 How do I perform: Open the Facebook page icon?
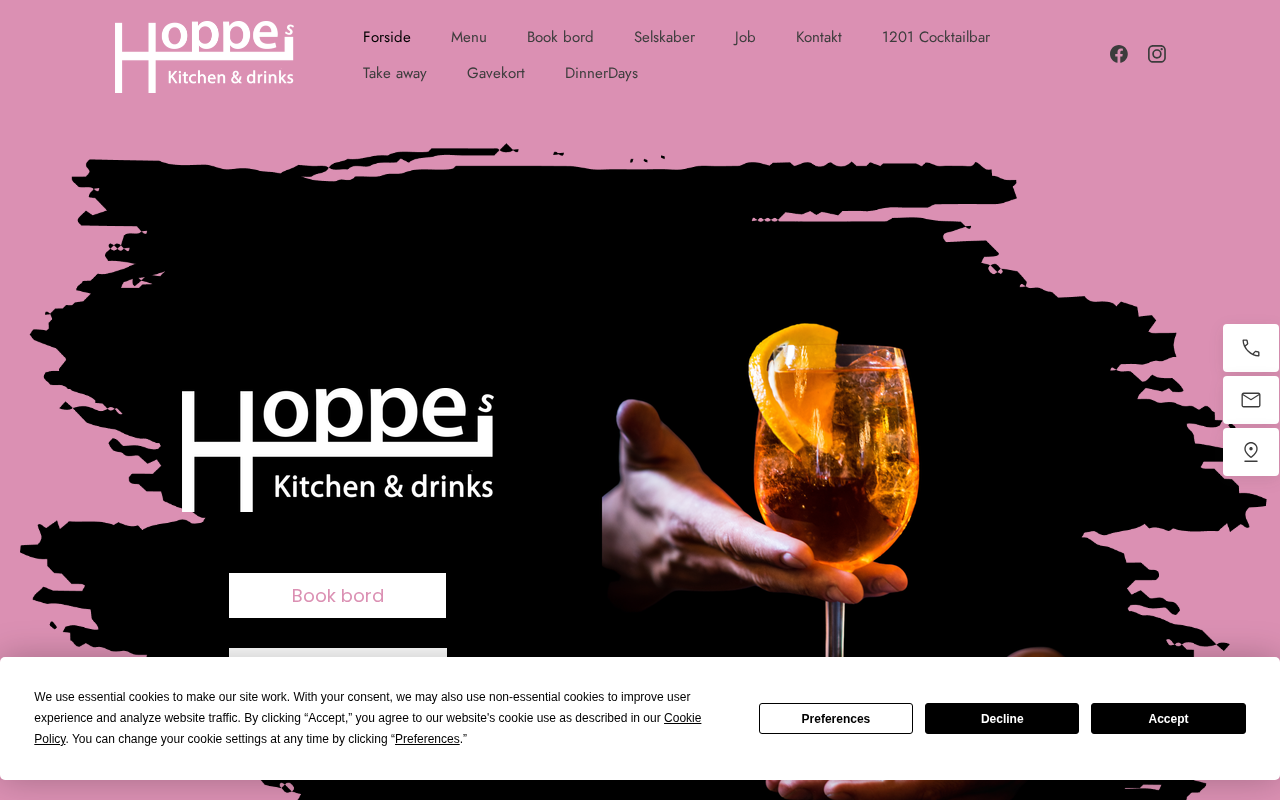click(x=1119, y=54)
